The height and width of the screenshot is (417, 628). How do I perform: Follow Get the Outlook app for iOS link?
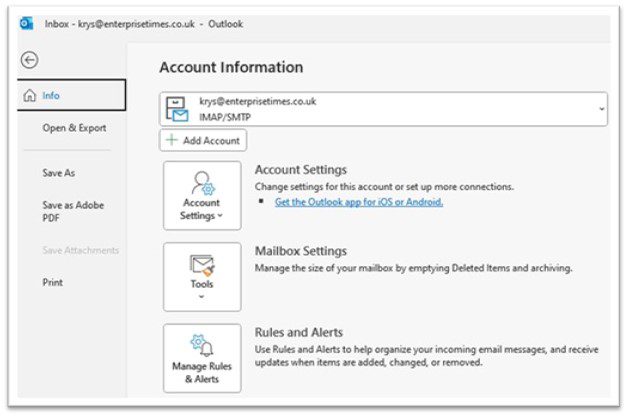click(x=359, y=202)
